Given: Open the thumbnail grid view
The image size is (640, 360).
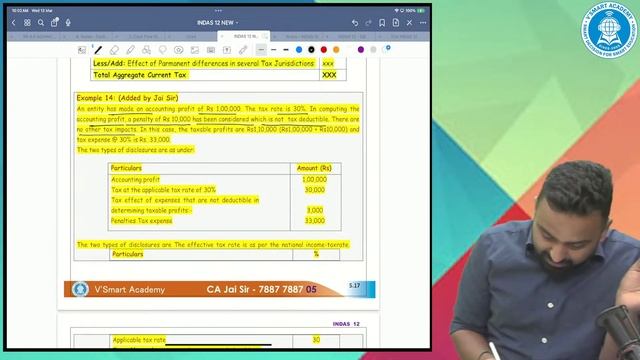Looking at the screenshot, I should click(27, 23).
